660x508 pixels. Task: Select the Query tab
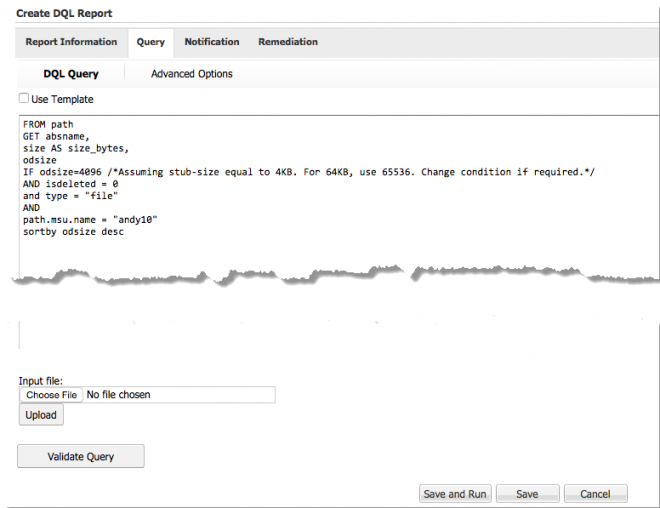click(x=151, y=42)
